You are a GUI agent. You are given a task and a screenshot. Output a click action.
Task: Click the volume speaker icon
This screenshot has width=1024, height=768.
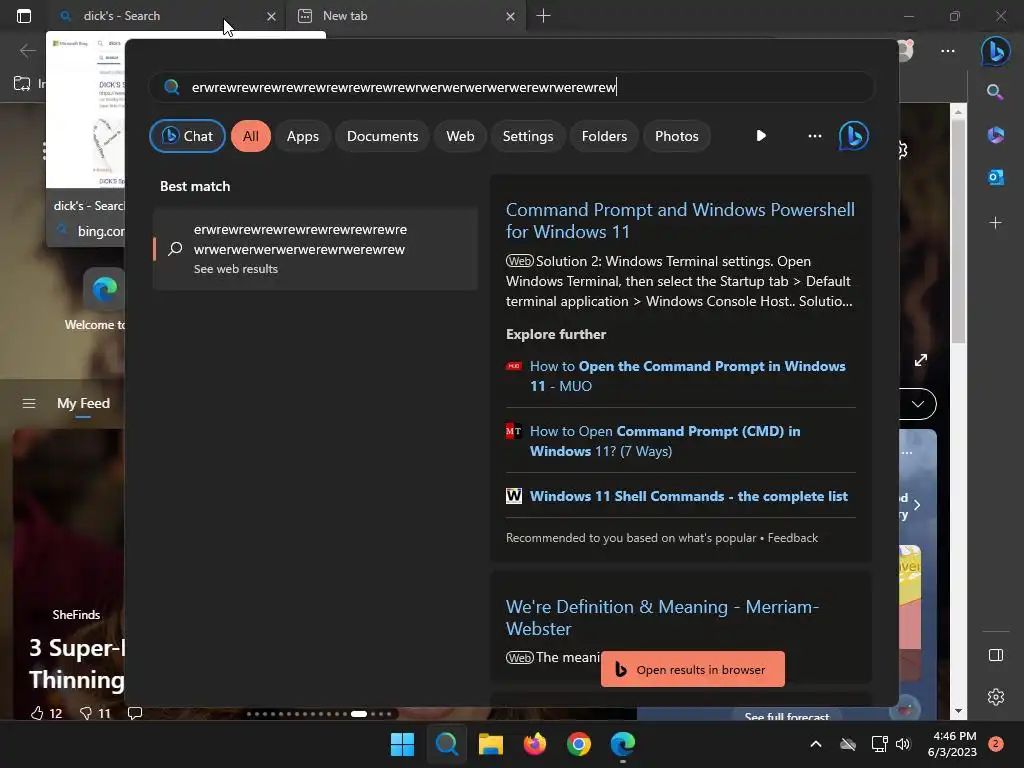coord(903,744)
